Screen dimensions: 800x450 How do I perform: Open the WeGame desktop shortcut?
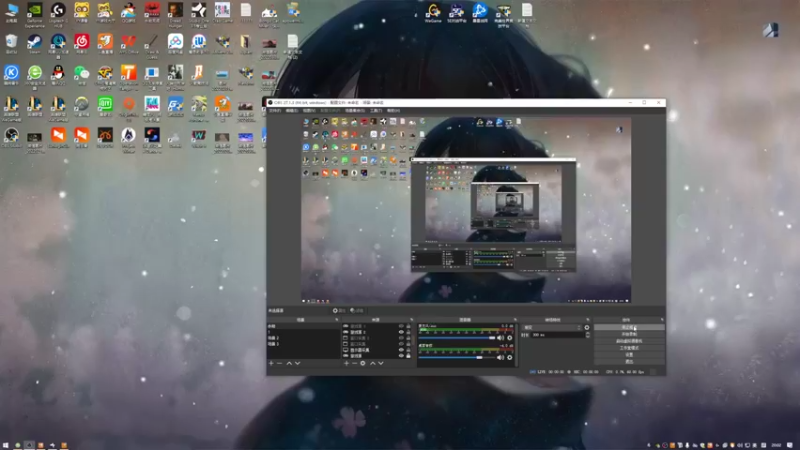(433, 12)
